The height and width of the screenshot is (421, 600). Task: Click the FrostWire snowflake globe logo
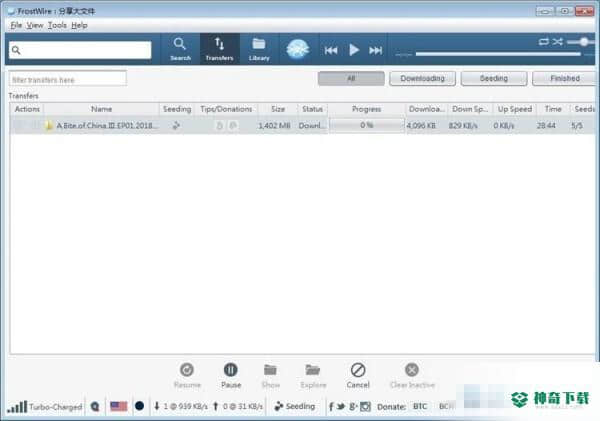click(x=298, y=49)
